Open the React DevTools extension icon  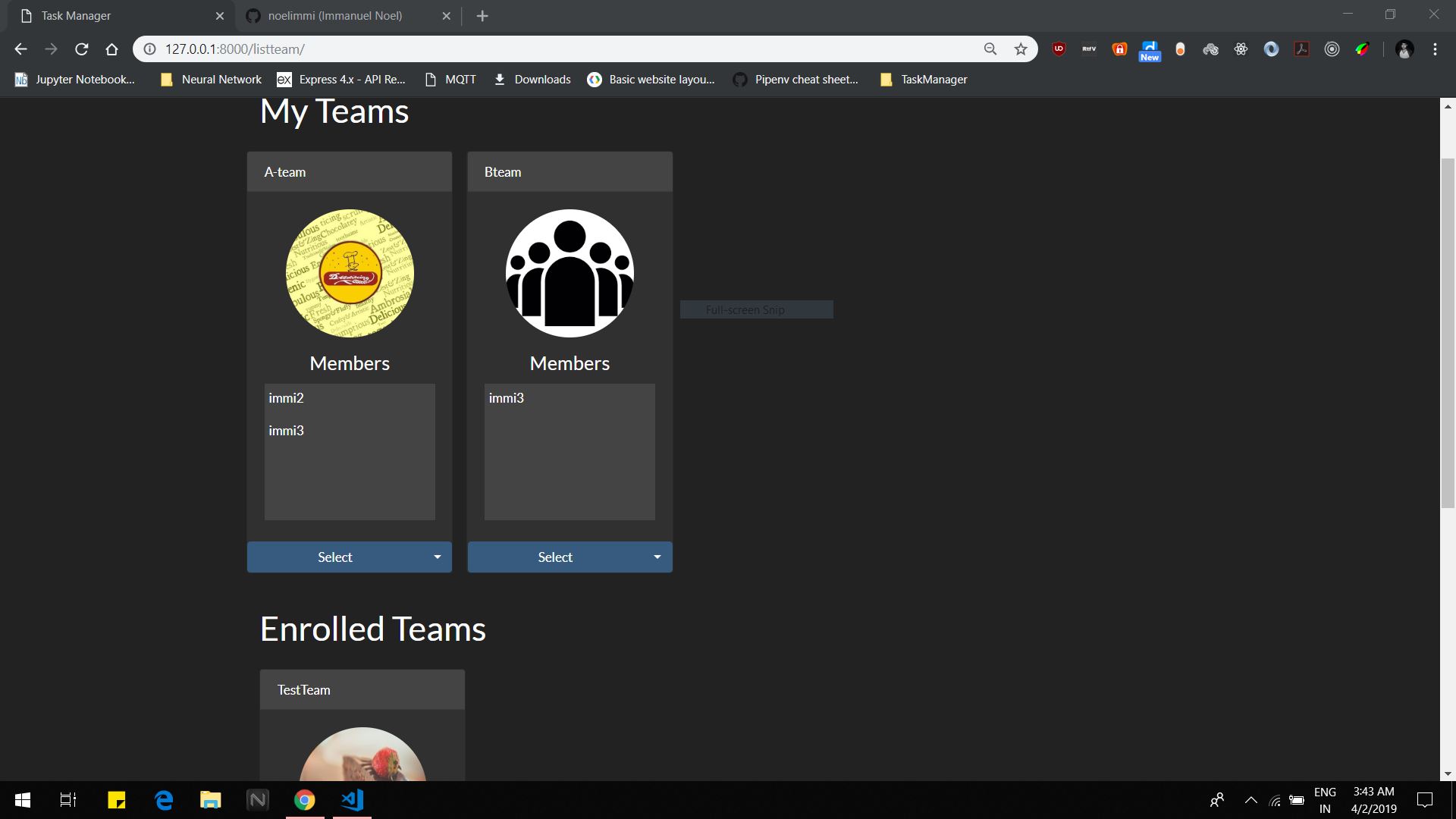1241,49
